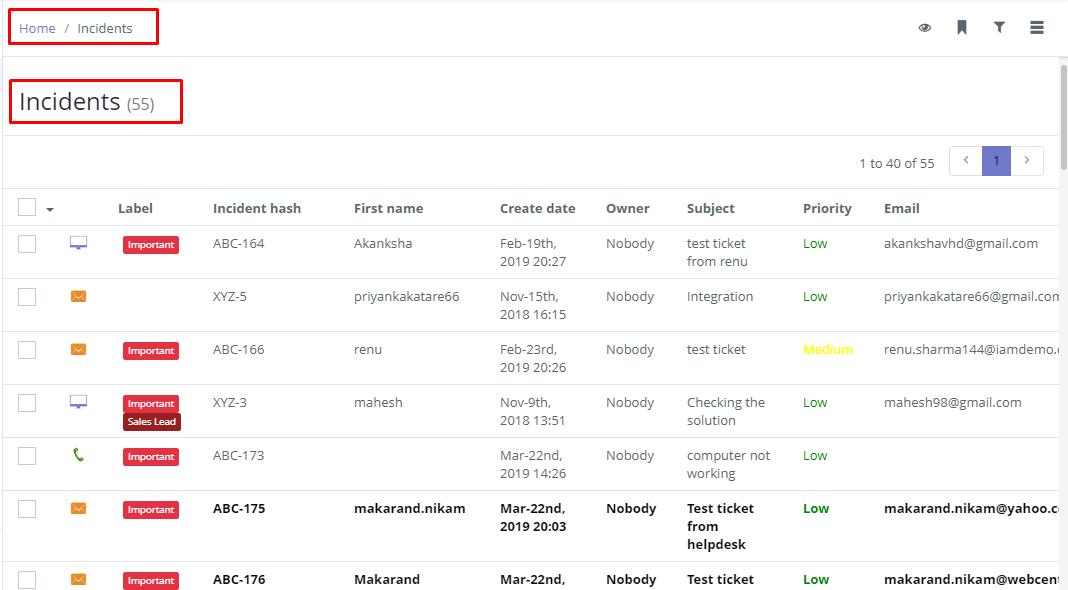Click the Incidents breadcrumb item
The image size is (1068, 590).
[x=106, y=28]
